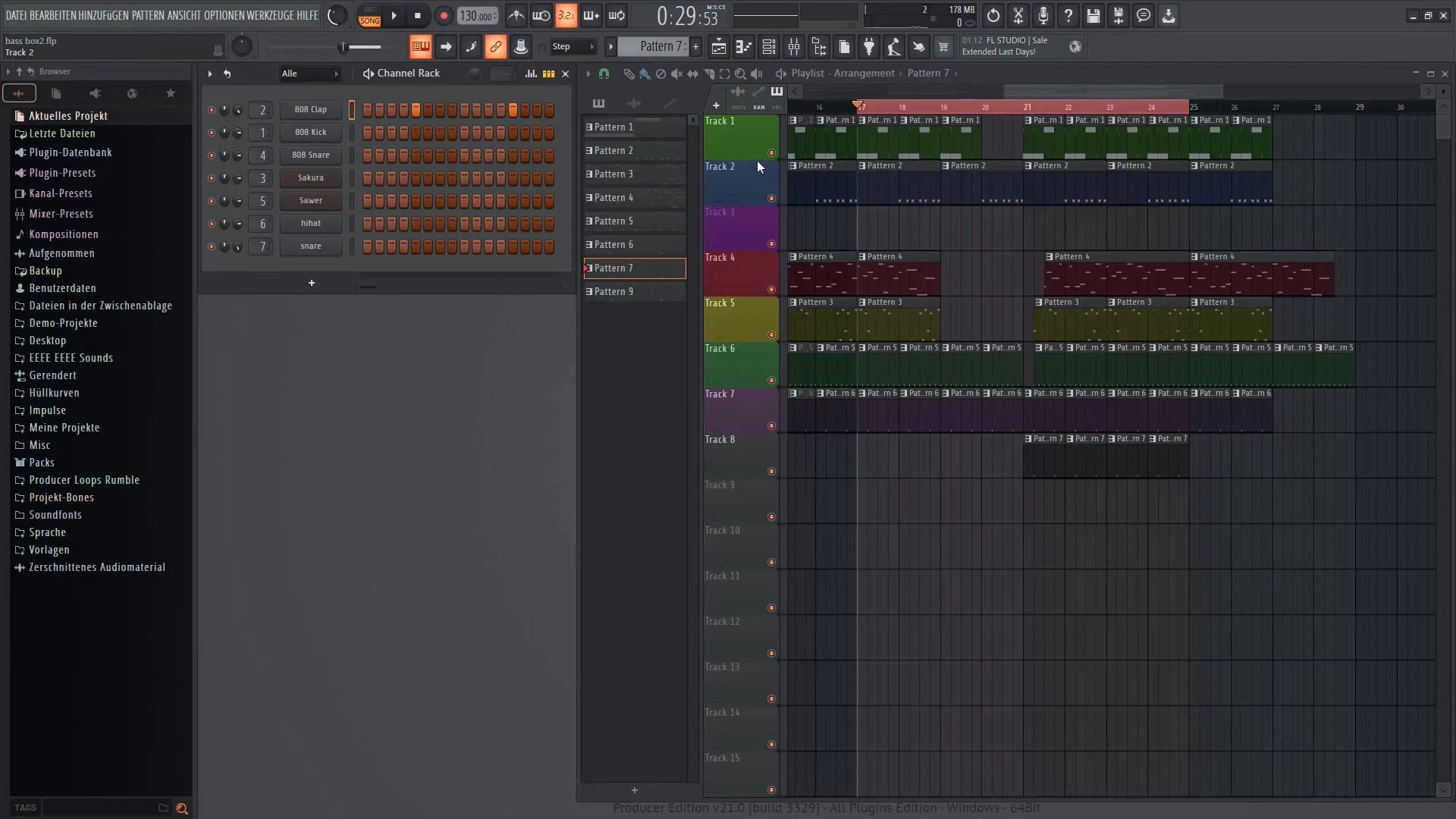Toggle the metronome icon in transport
The width and height of the screenshot is (1456, 819).
click(516, 15)
